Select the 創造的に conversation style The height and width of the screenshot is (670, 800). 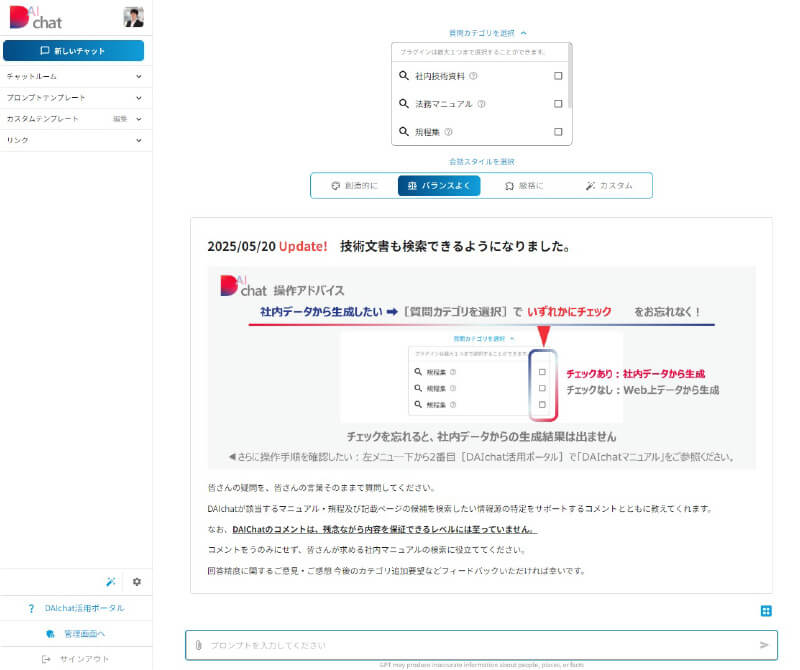tap(355, 185)
